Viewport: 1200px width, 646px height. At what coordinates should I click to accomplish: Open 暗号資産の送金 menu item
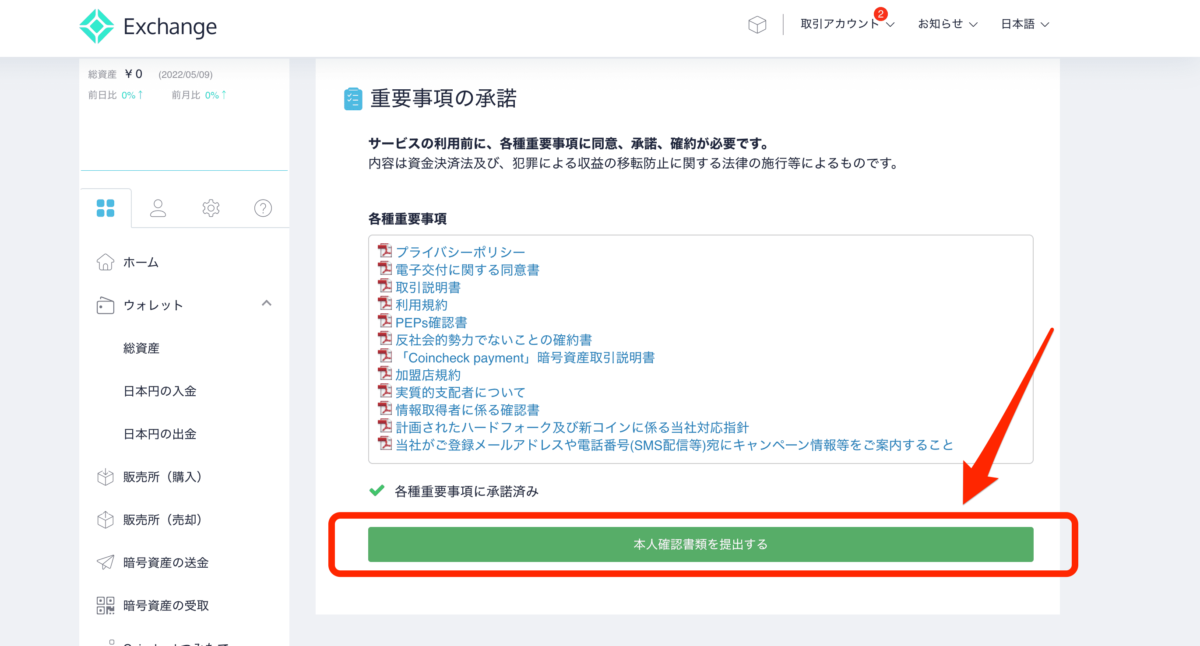166,563
